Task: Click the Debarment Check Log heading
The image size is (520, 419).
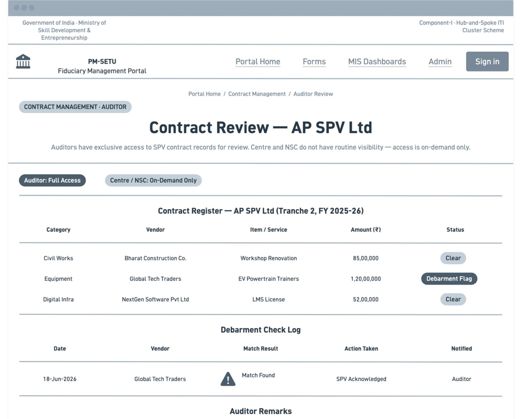Action: [261, 330]
